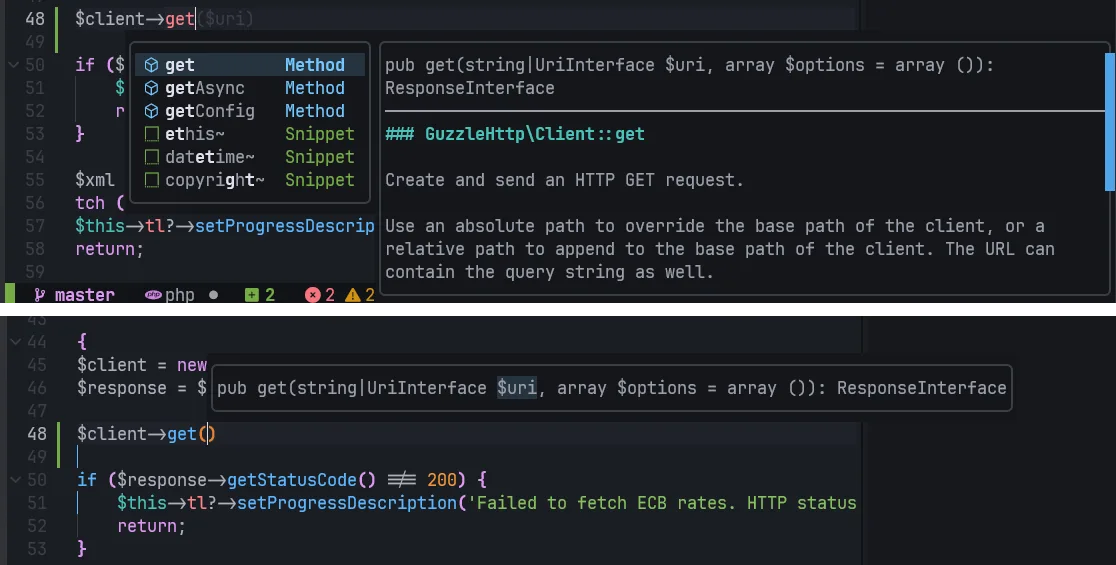Click the php filetype icon in the status line

tap(152, 295)
